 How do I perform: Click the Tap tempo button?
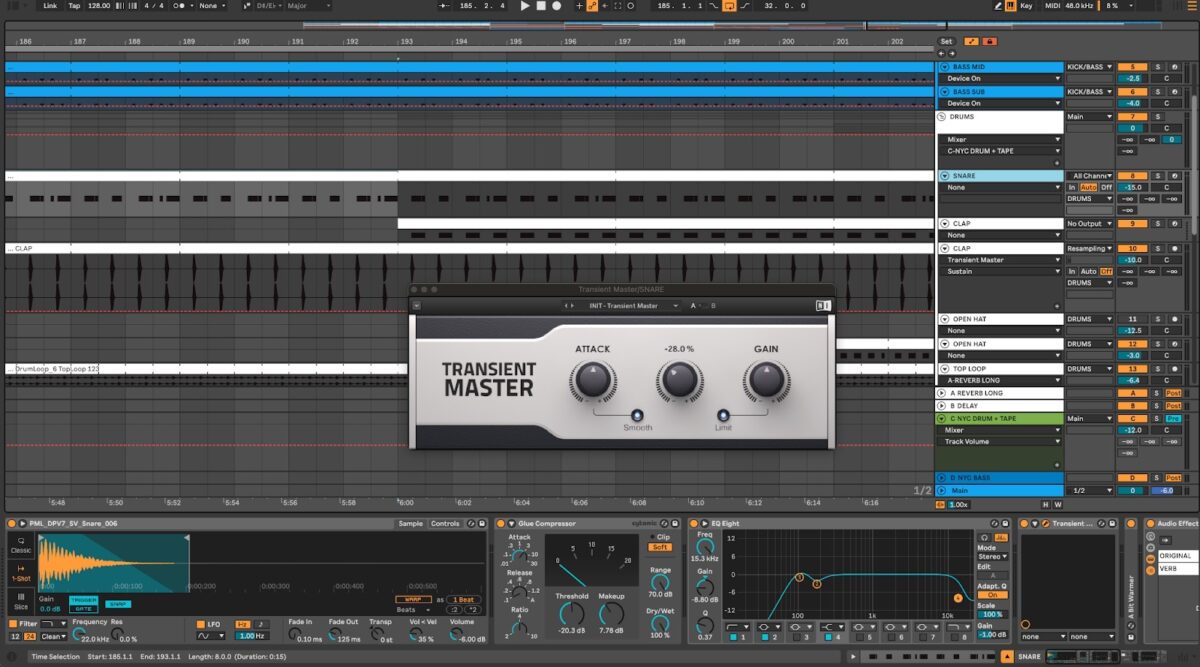(x=74, y=5)
